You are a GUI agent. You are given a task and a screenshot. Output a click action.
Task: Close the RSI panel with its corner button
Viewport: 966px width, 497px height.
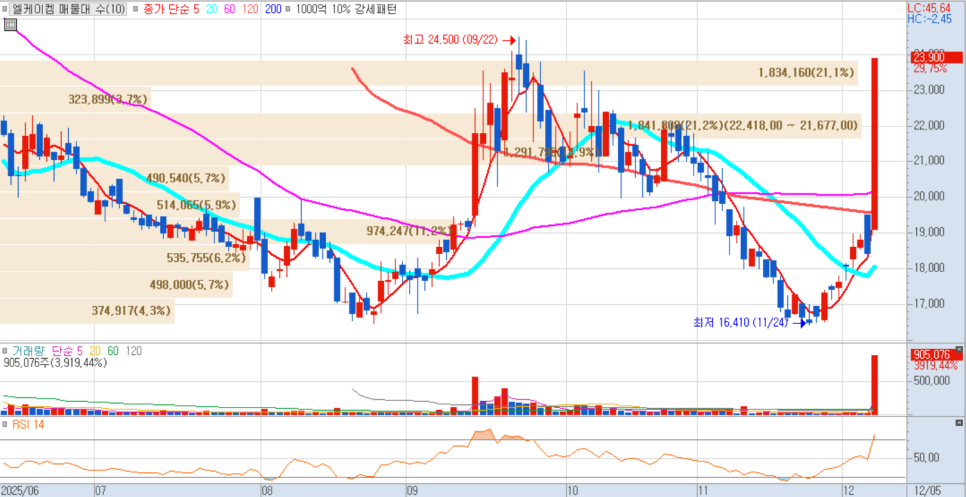pyautogui.click(x=958, y=423)
